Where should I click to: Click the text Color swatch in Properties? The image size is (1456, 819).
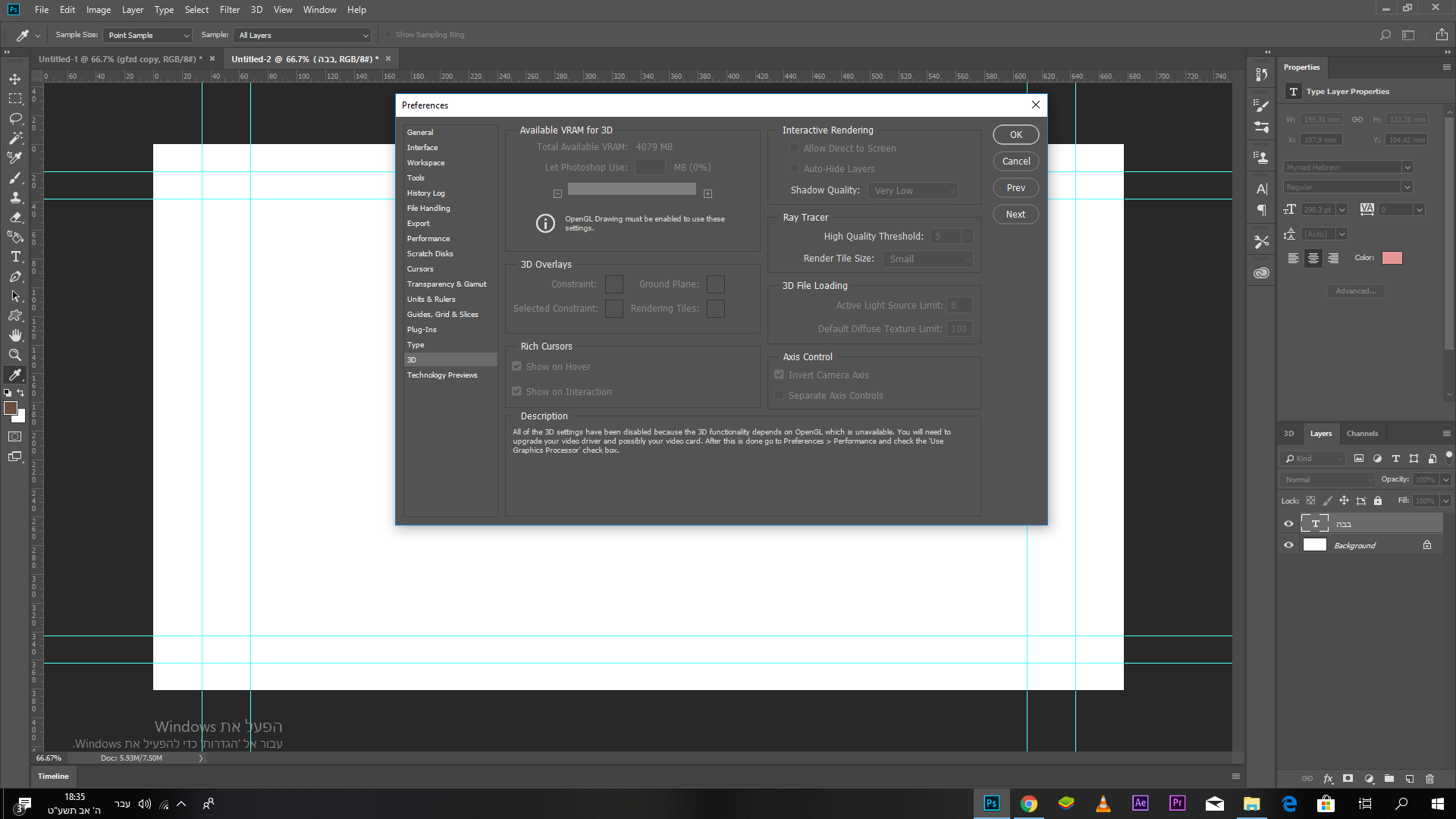point(1392,258)
